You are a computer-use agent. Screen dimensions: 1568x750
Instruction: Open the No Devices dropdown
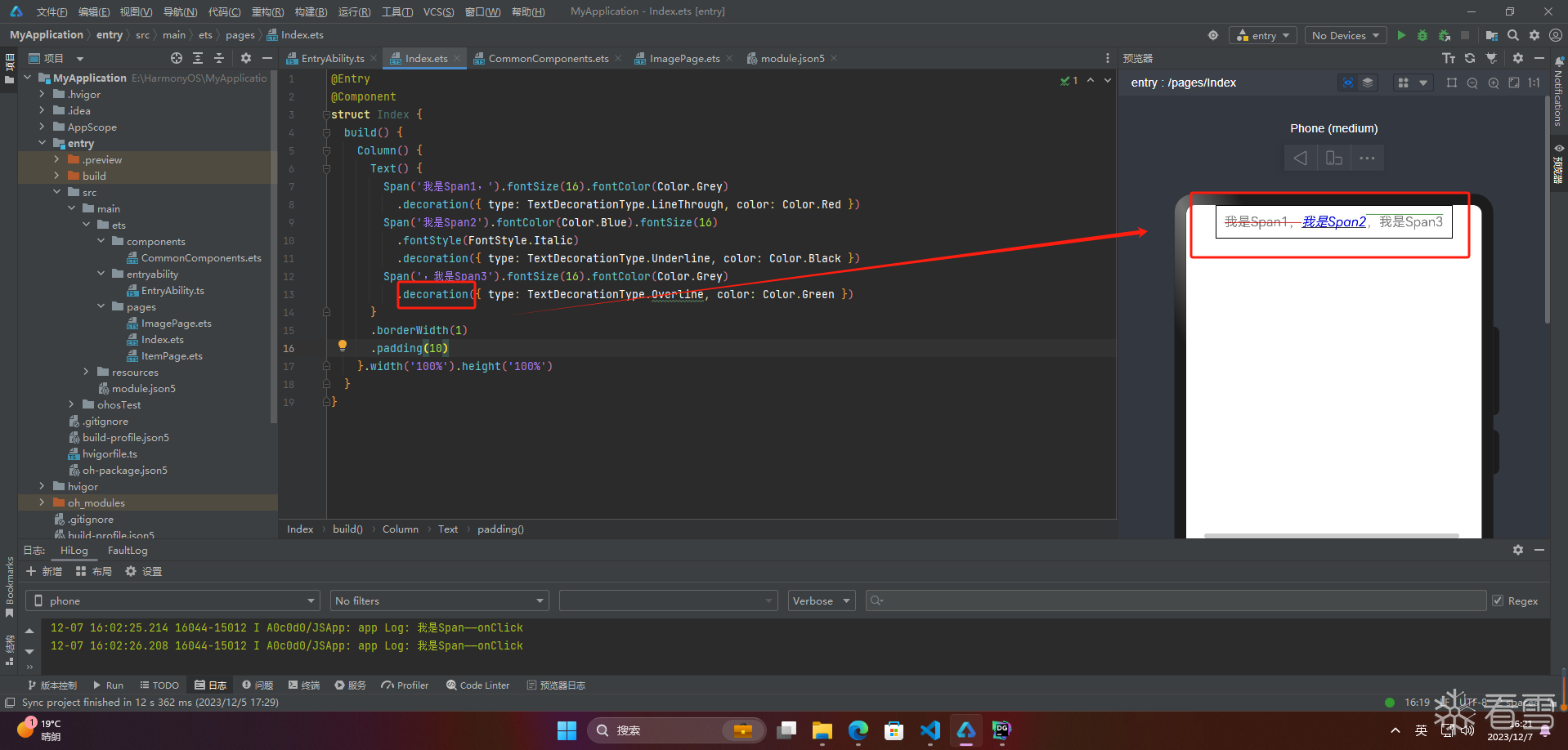[x=1345, y=35]
